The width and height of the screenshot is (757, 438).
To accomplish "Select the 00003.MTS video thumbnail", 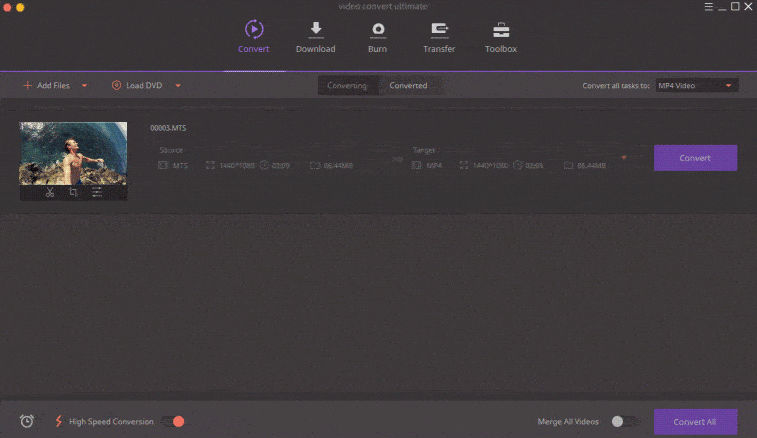I will click(x=73, y=153).
